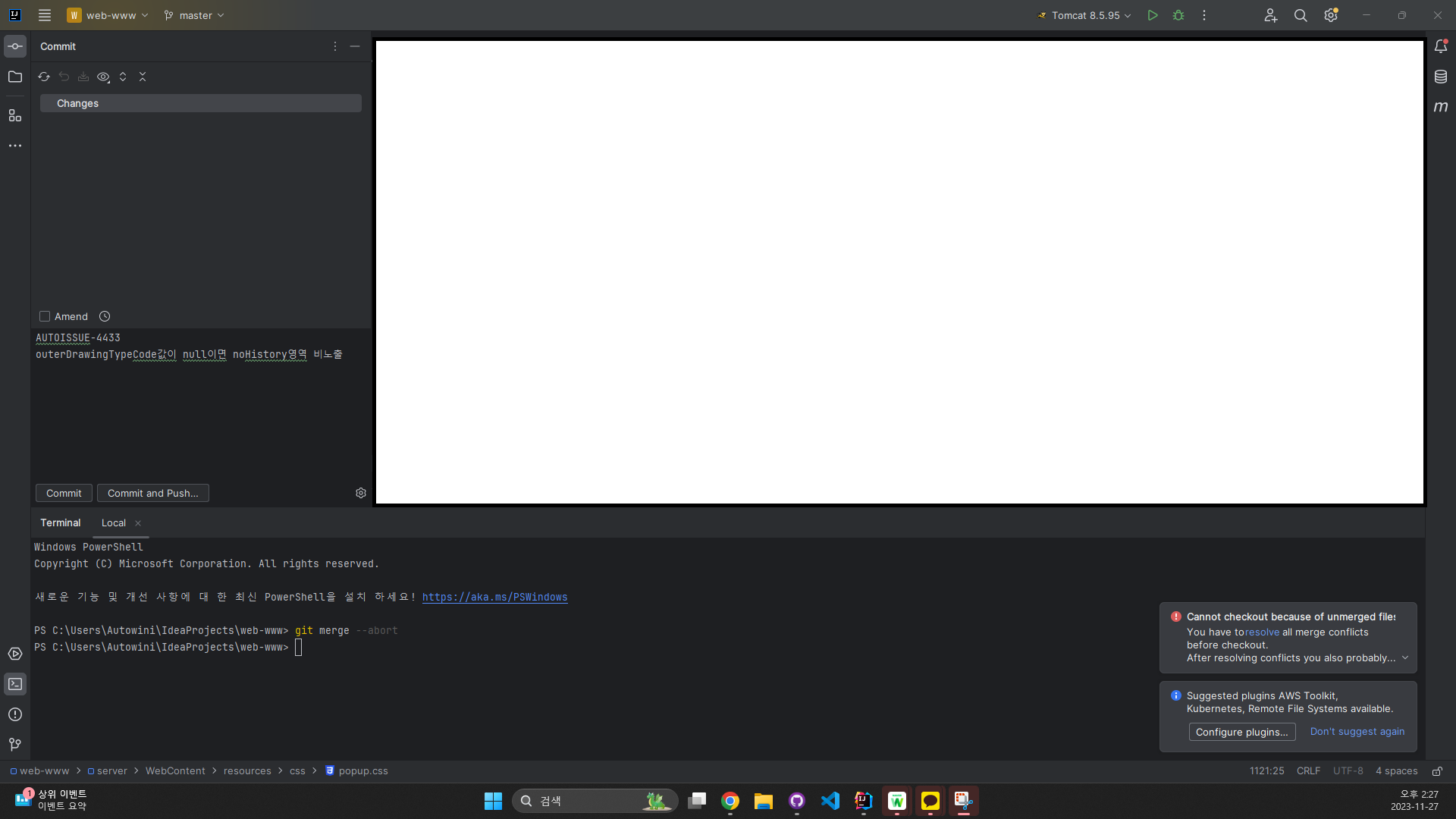Open the Database tool window icon
This screenshot has width=1456, height=819.
[1441, 77]
